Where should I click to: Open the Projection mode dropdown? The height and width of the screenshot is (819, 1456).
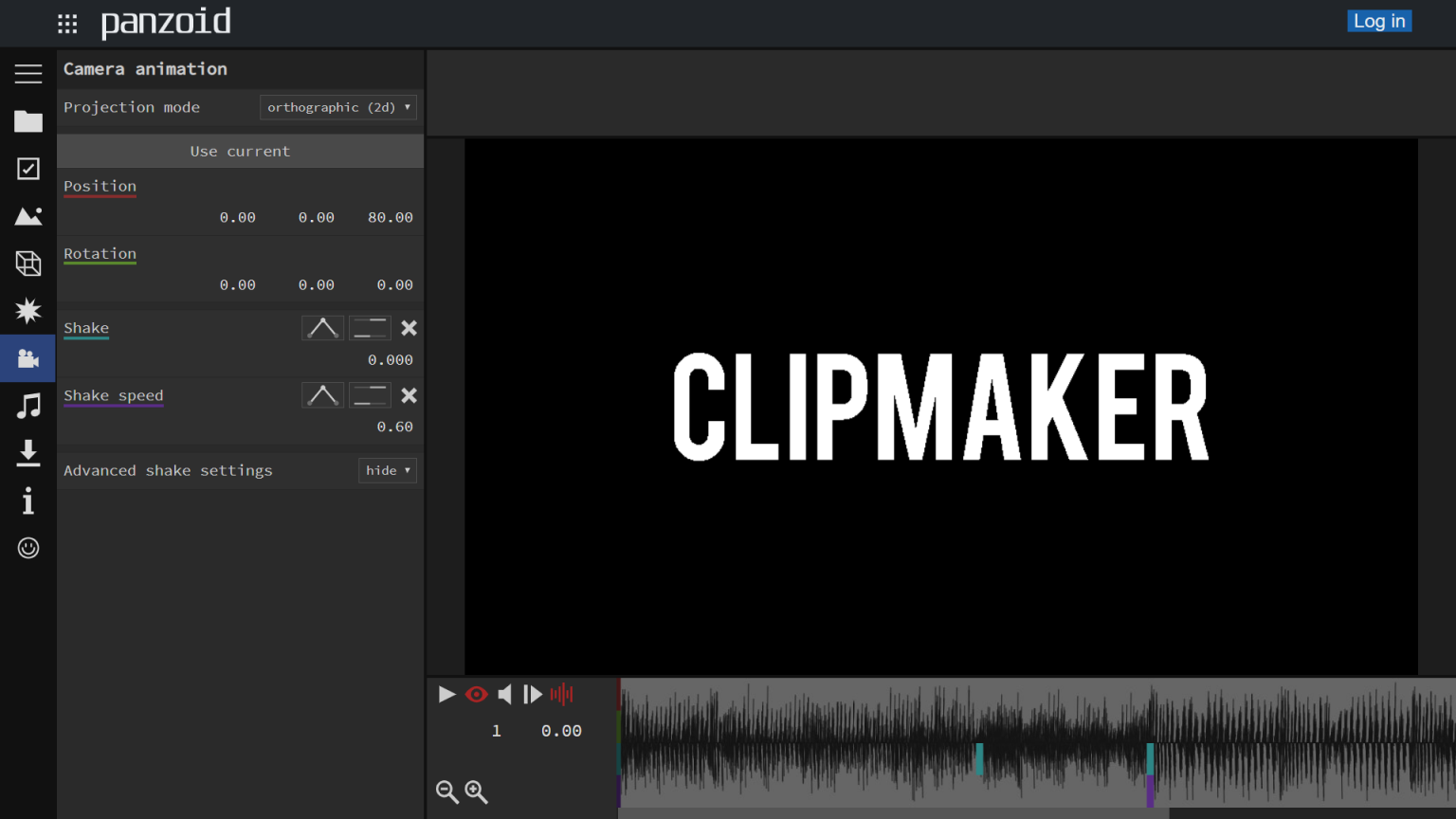coord(338,107)
